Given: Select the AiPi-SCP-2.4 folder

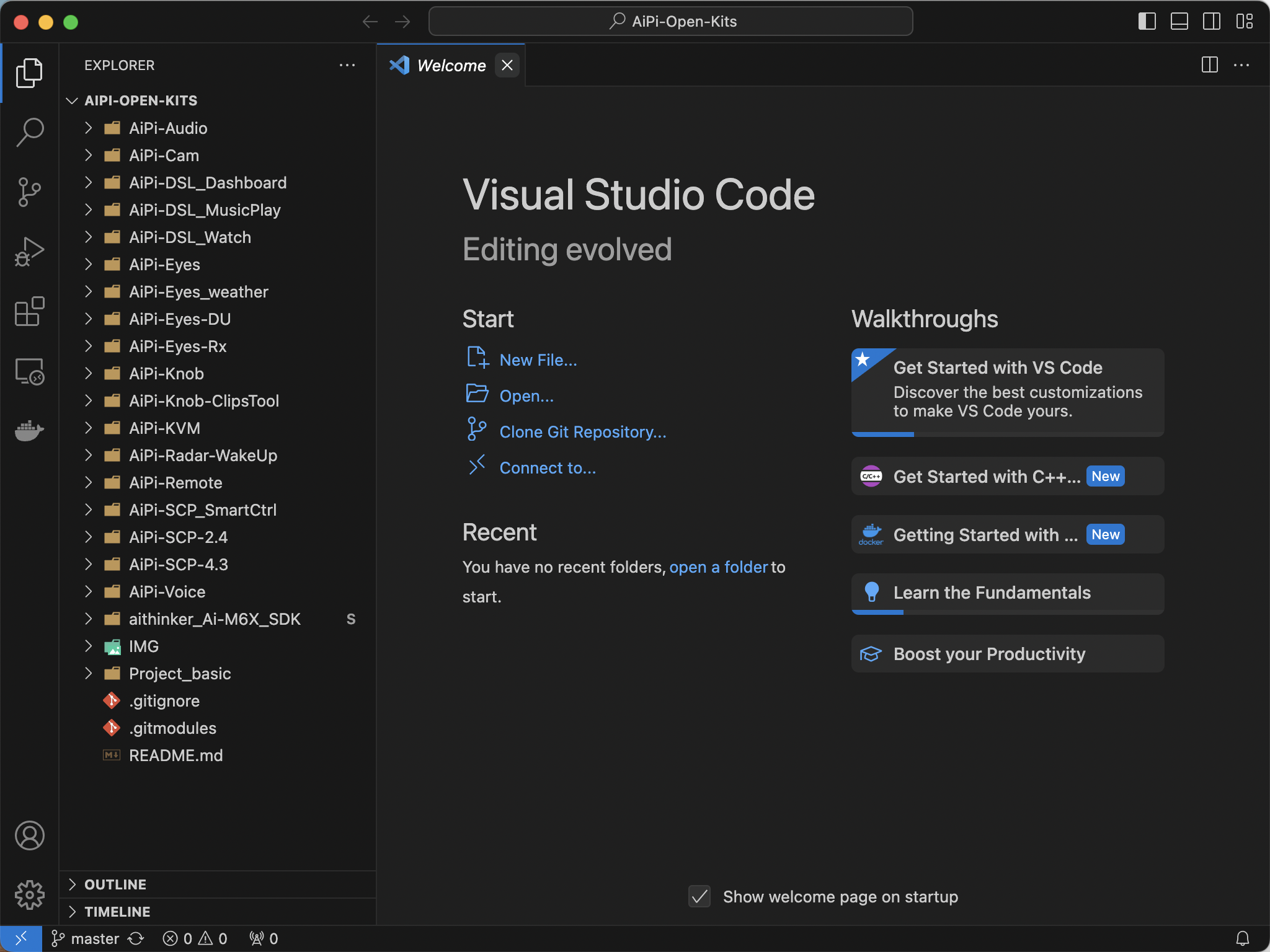Looking at the screenshot, I should [x=218, y=537].
